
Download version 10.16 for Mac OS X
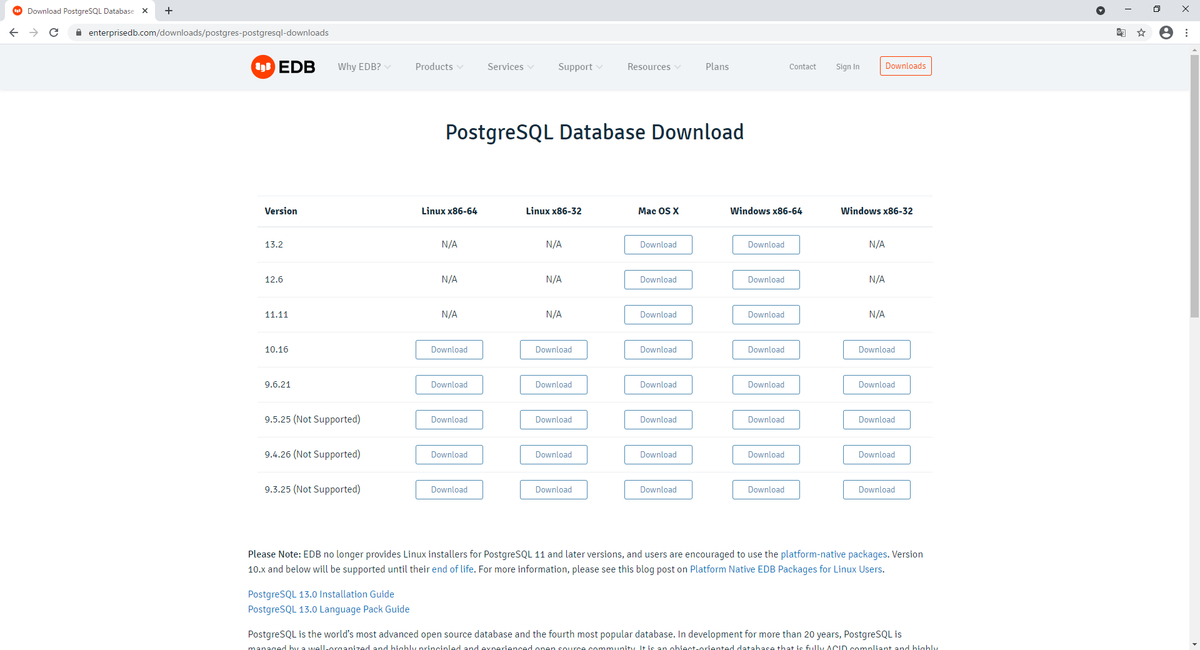coord(658,350)
